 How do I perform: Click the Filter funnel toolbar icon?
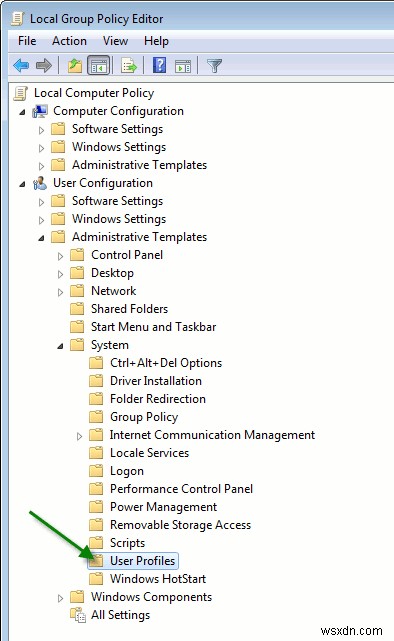pos(214,65)
